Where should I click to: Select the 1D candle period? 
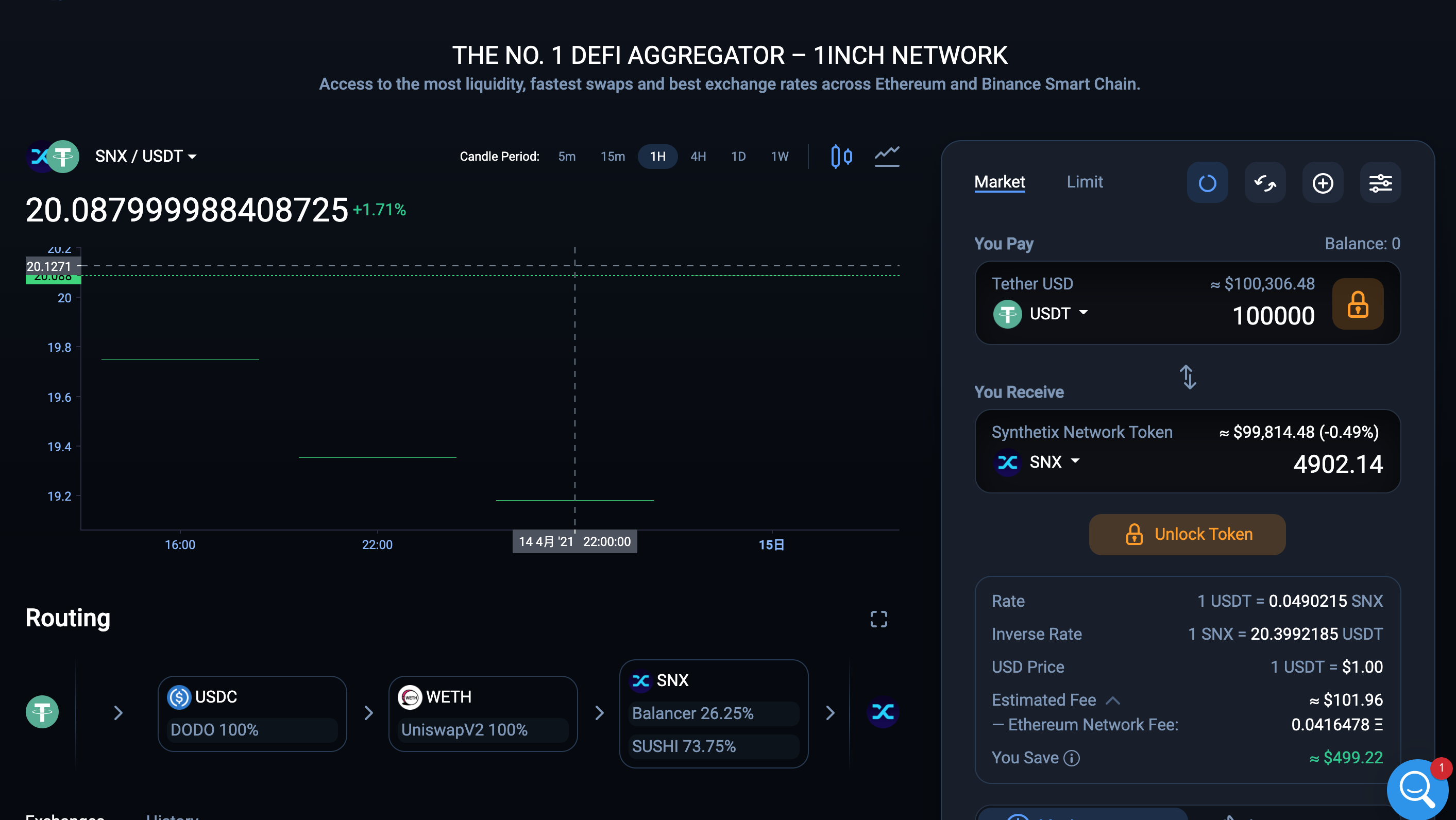tap(738, 157)
